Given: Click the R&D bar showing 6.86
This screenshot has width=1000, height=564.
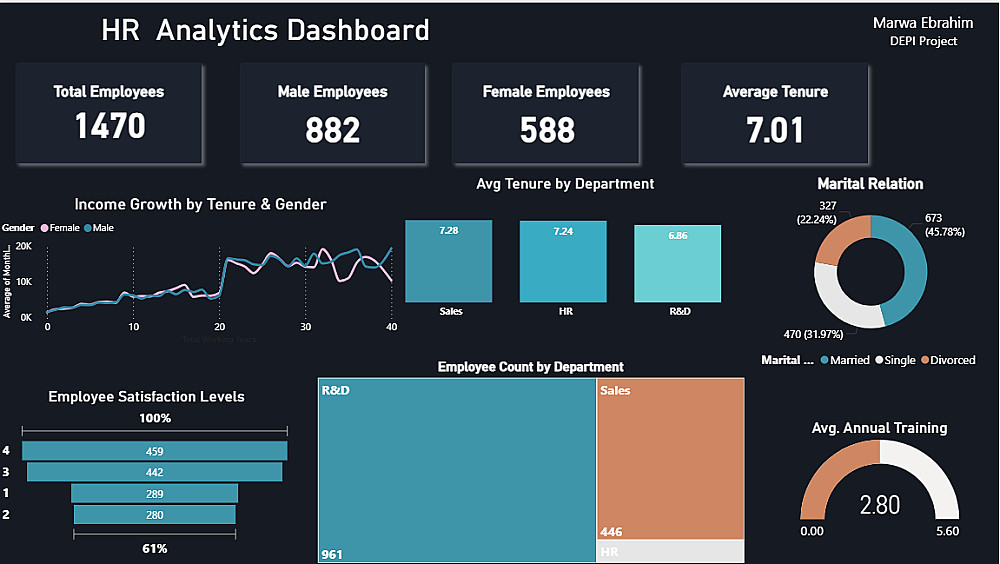Looking at the screenshot, I should coord(677,263).
